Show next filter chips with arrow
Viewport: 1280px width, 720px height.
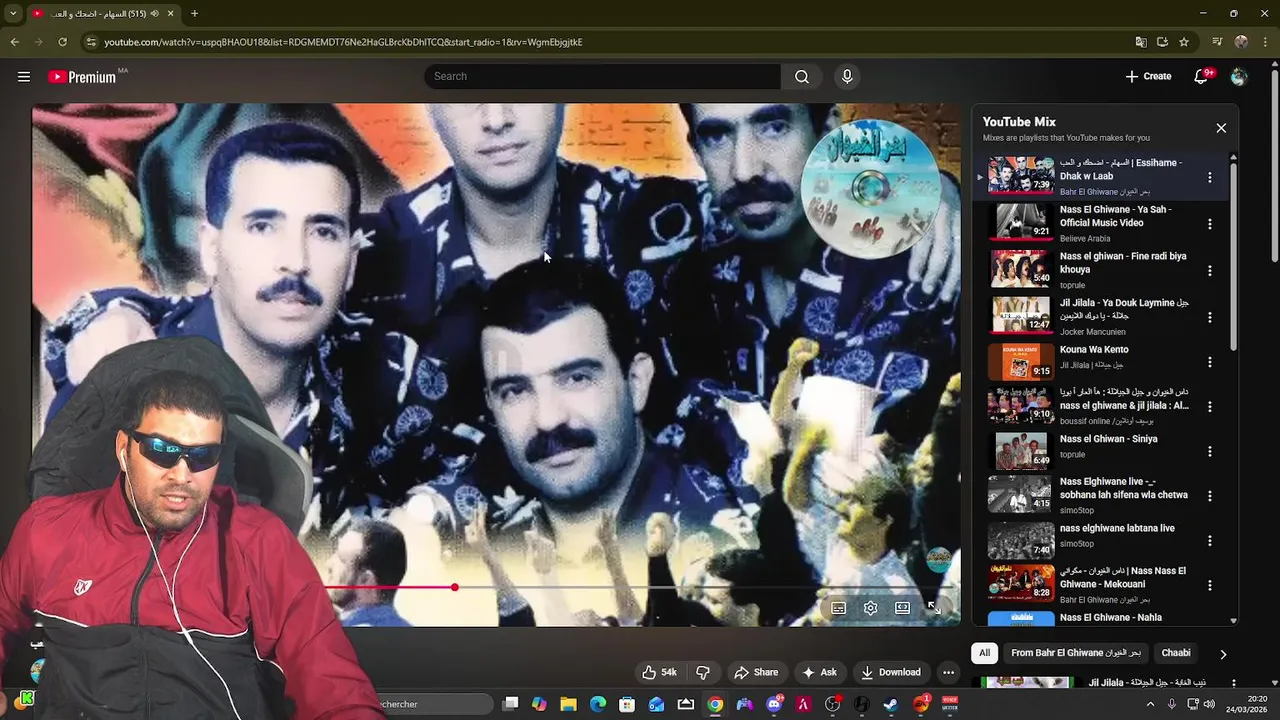[1223, 654]
